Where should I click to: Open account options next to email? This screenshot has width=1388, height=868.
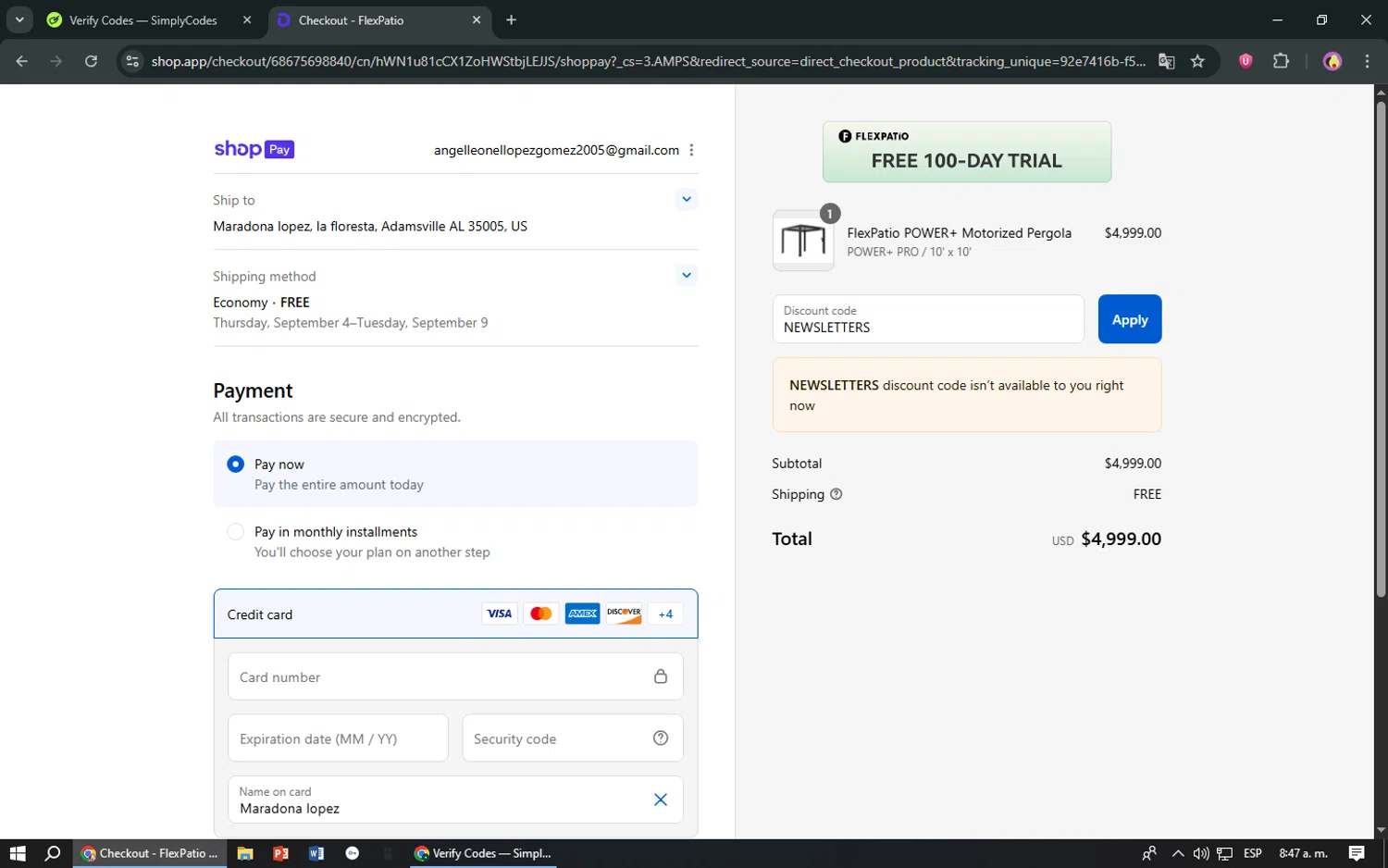click(x=691, y=150)
